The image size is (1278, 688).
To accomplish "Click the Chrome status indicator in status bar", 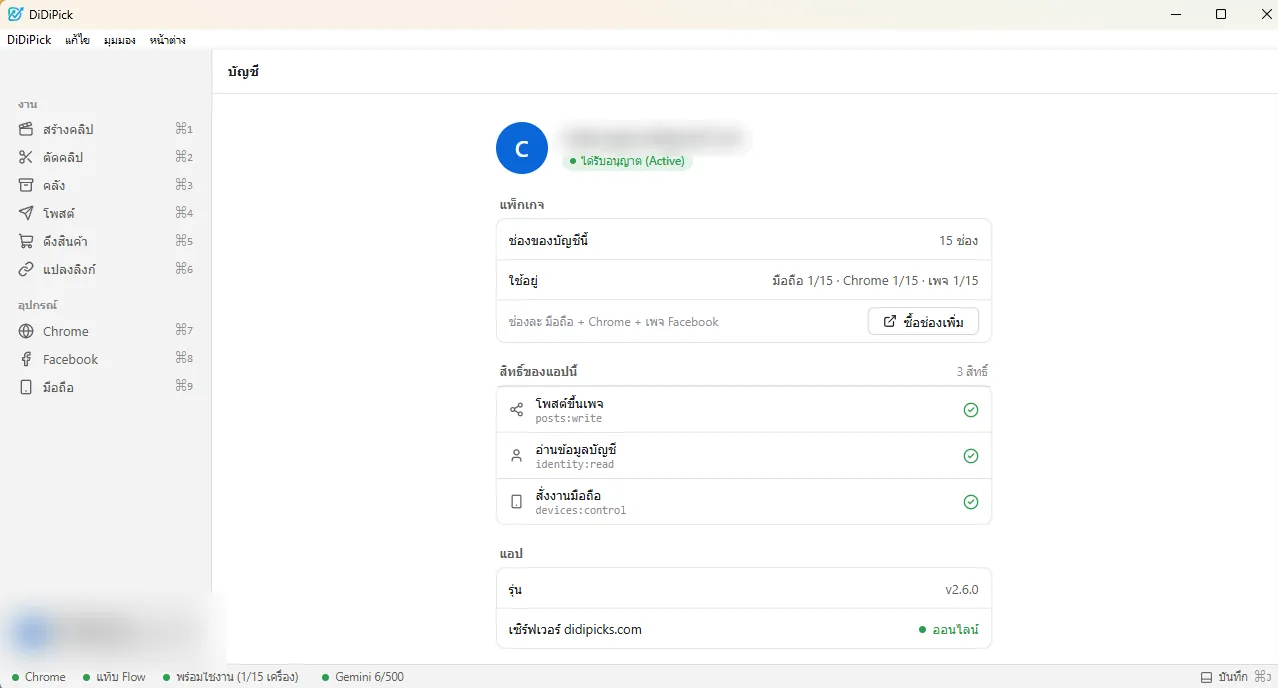I will pos(39,677).
